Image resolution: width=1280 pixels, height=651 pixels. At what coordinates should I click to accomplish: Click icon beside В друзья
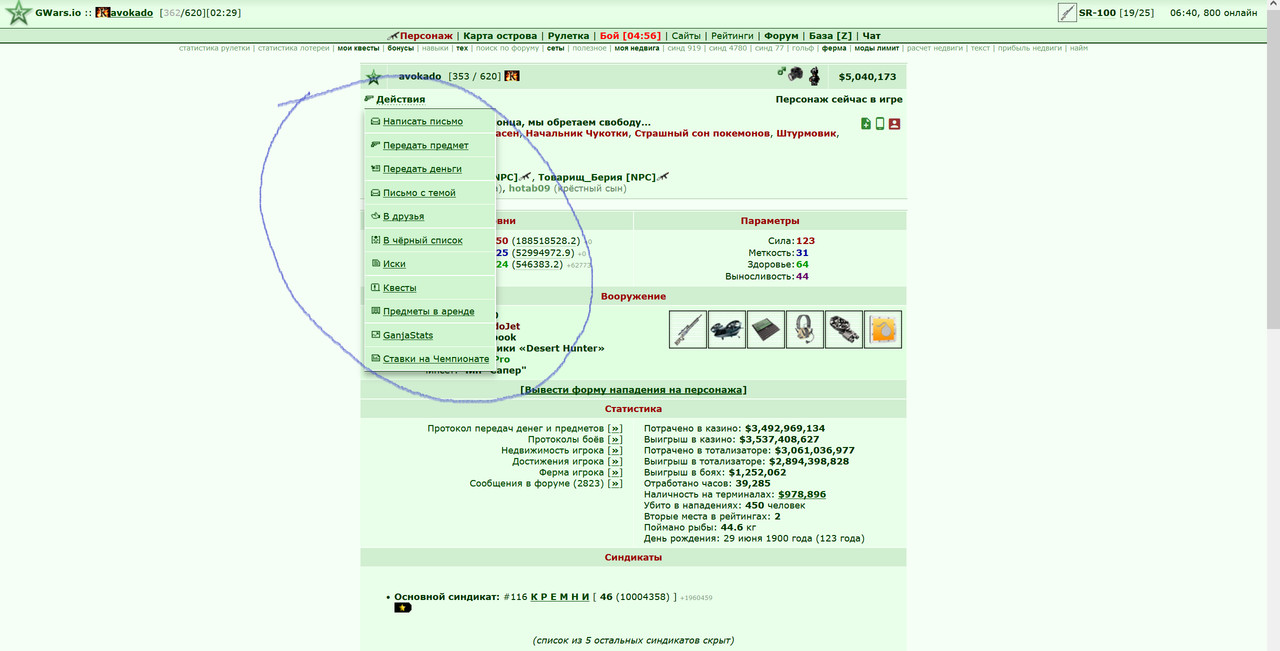pos(375,216)
